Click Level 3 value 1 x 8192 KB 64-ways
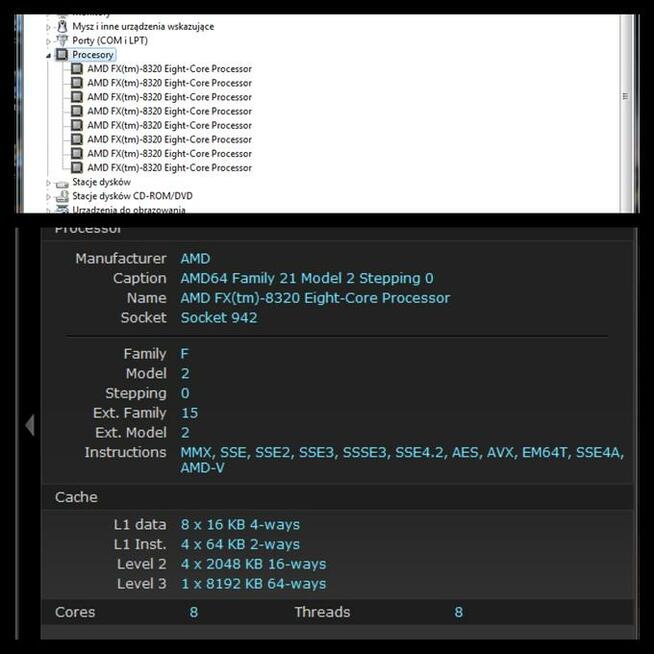Screen dimensions: 654x654 [254, 584]
